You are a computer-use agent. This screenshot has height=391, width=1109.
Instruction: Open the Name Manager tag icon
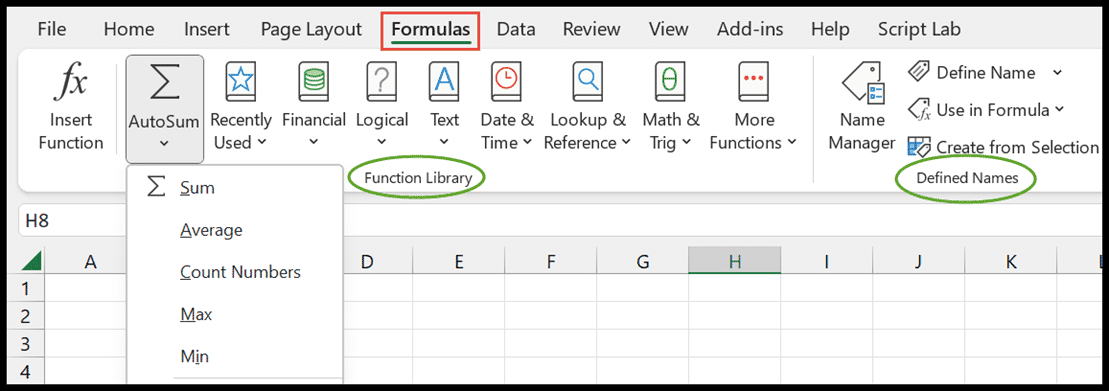(861, 83)
